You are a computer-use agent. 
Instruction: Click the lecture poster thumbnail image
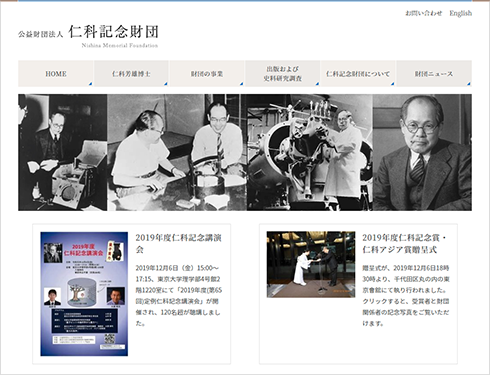click(84, 294)
